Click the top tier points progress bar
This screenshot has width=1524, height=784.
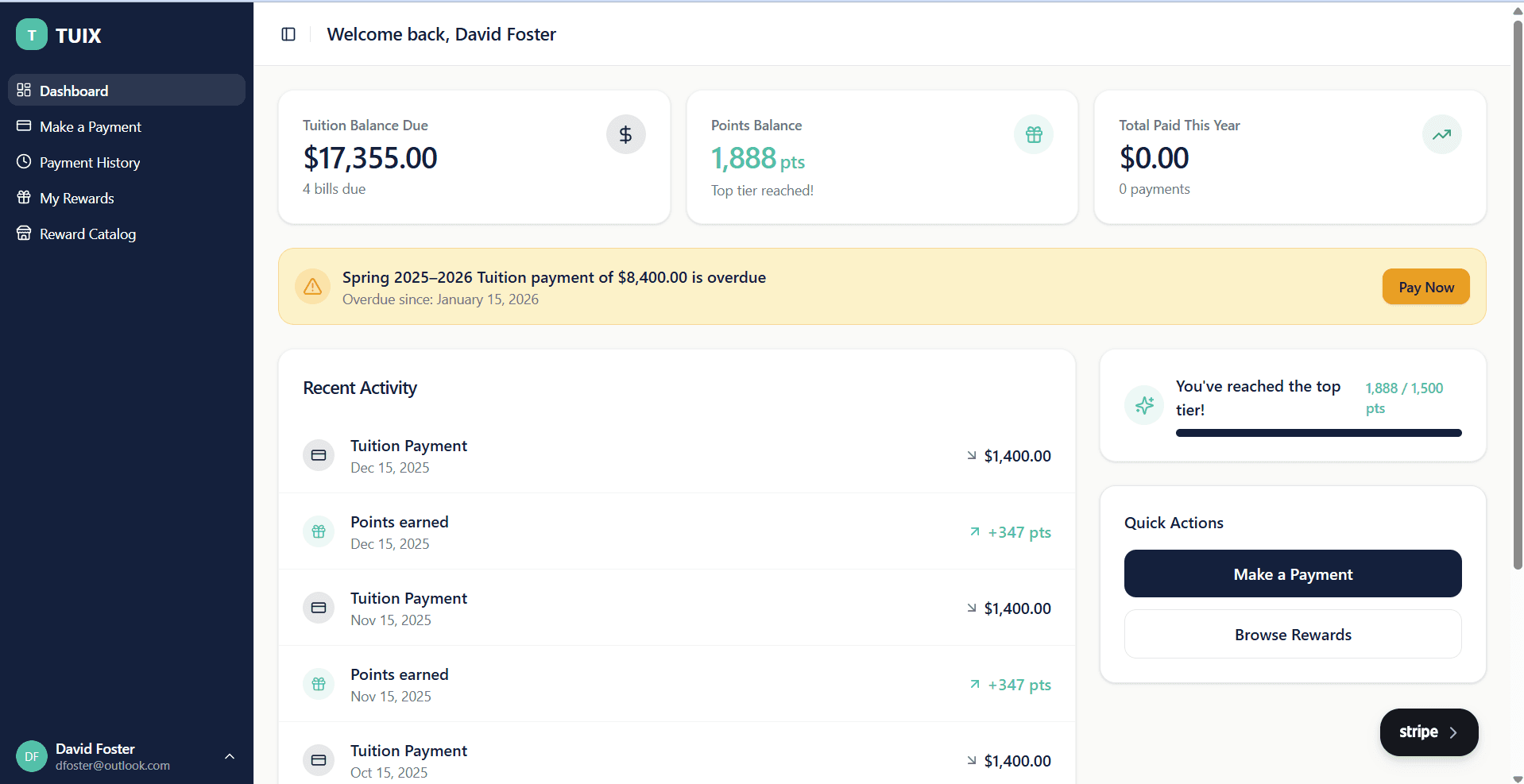pos(1317,433)
